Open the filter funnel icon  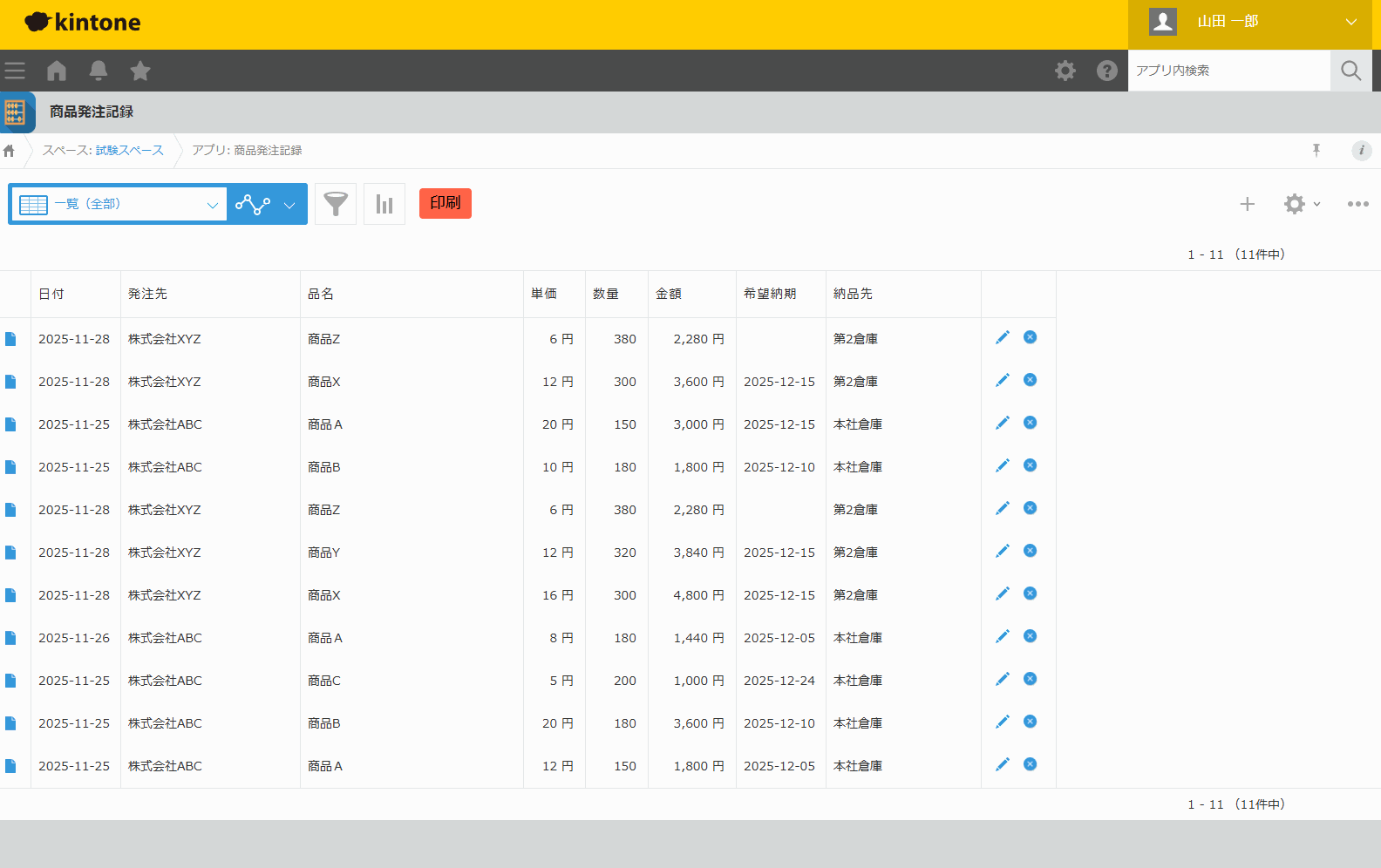[x=336, y=204]
